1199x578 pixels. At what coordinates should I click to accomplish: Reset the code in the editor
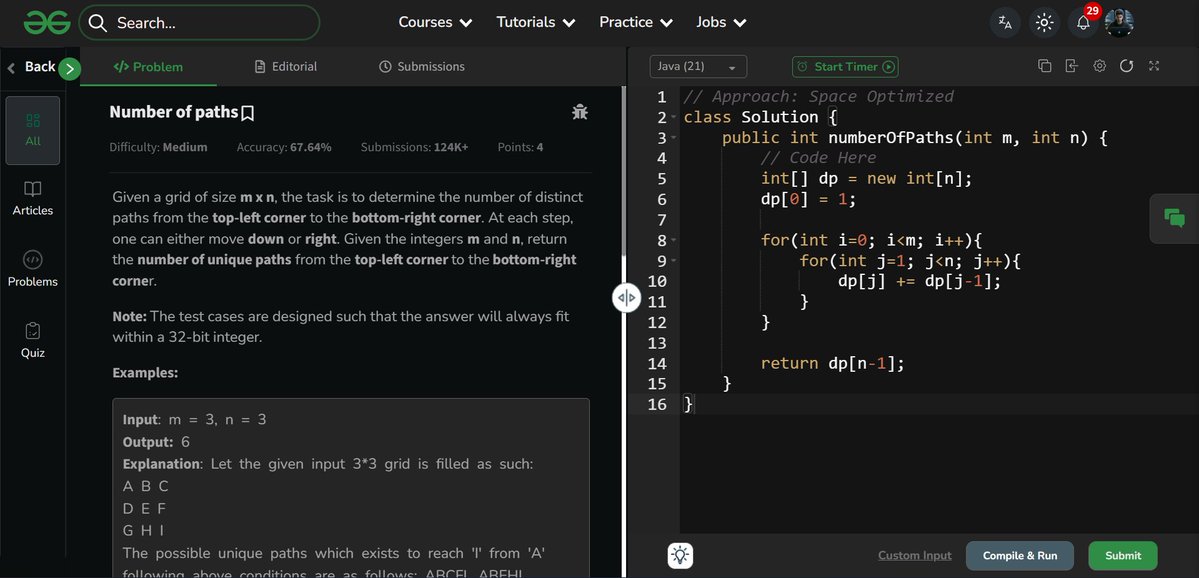point(1127,64)
